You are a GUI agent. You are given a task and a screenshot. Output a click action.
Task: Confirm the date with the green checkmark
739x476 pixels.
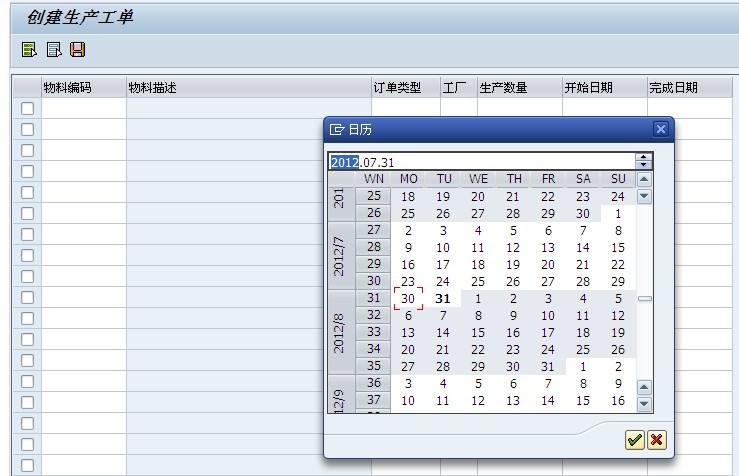click(x=635, y=440)
